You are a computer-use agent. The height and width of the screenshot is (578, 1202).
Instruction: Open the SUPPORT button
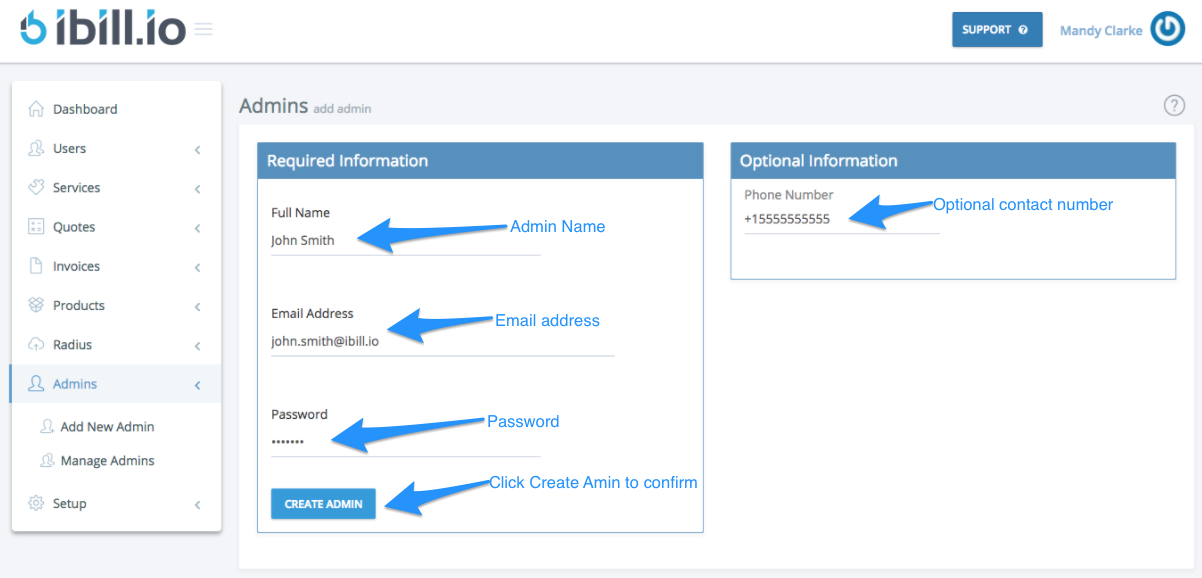point(996,29)
